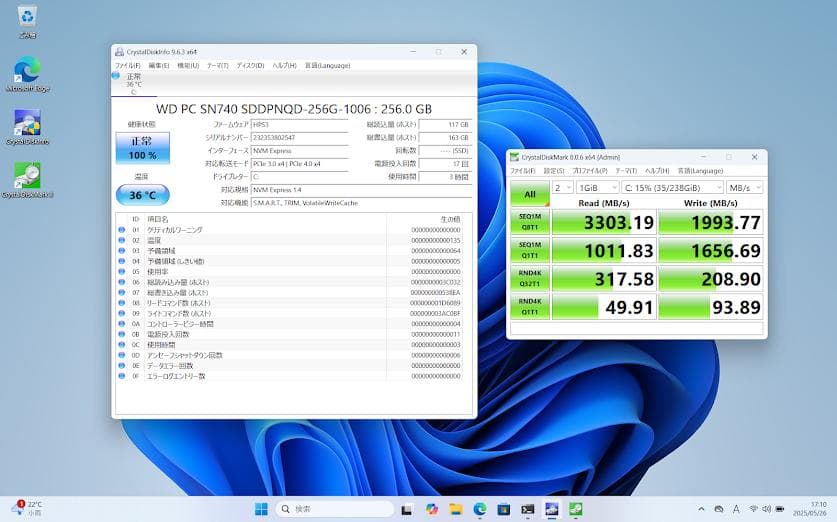Run the SEQ1M Q1T1 benchmark
The width and height of the screenshot is (837, 522).
pos(530,250)
